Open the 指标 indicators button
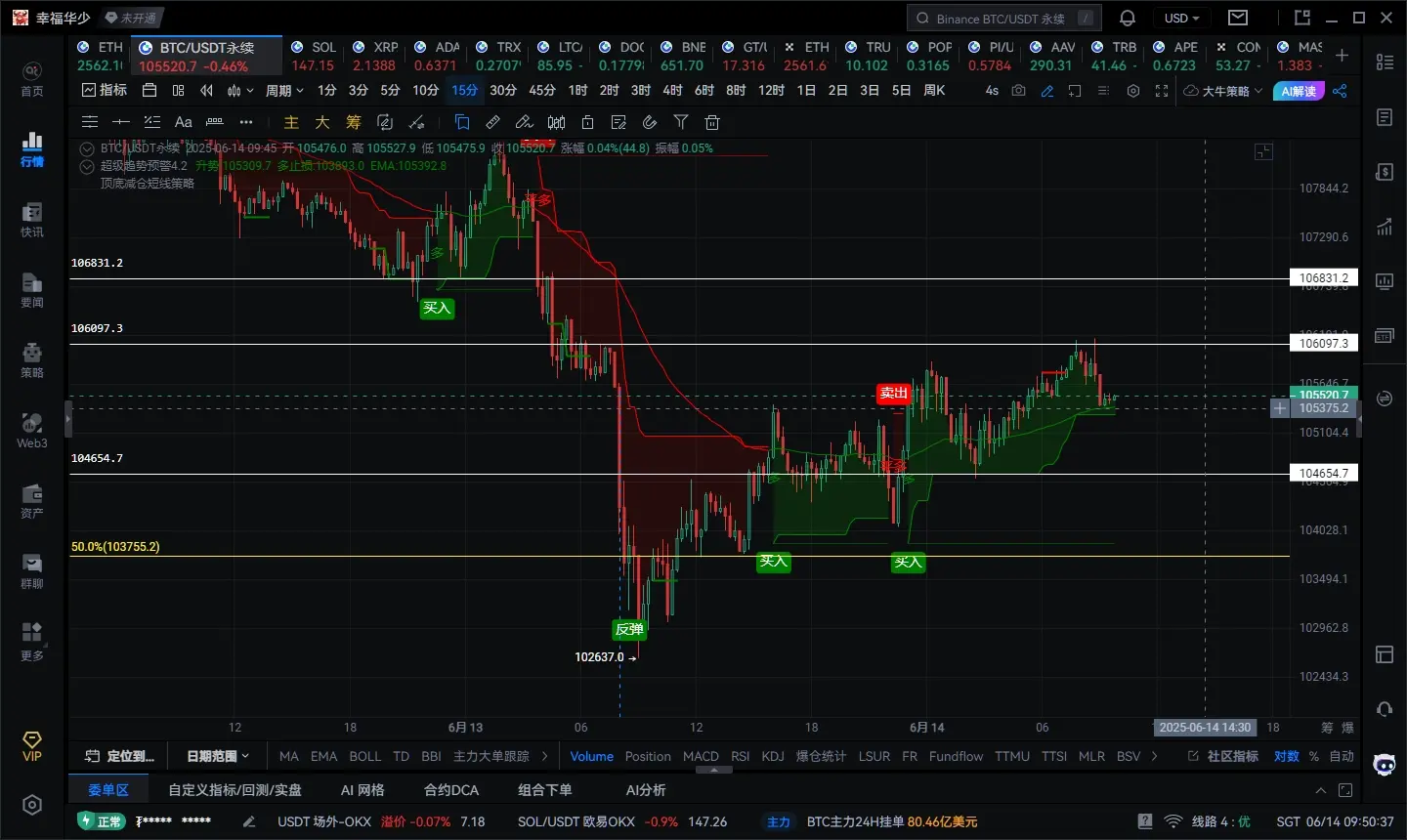 click(105, 90)
